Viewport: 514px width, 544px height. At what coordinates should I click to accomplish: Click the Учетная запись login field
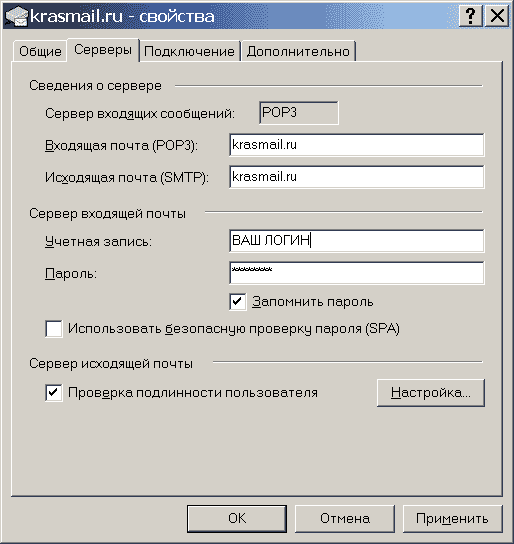(x=357, y=240)
